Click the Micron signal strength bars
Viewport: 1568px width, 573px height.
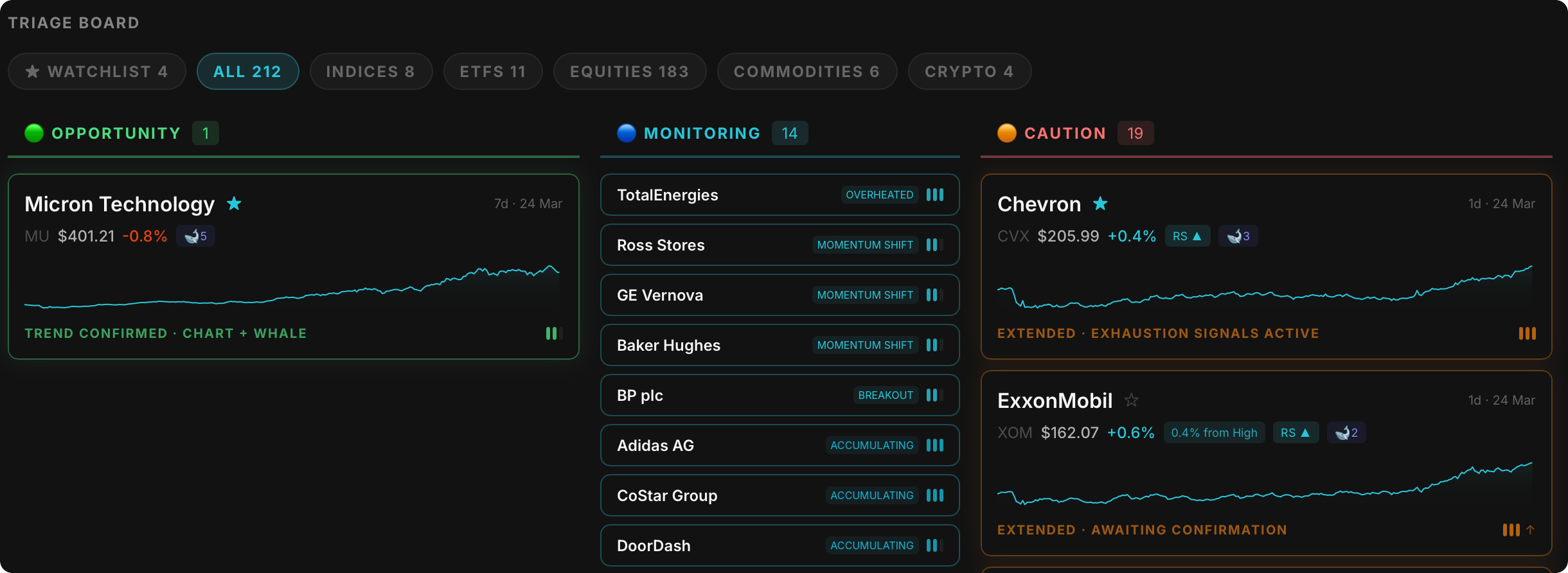[555, 333]
